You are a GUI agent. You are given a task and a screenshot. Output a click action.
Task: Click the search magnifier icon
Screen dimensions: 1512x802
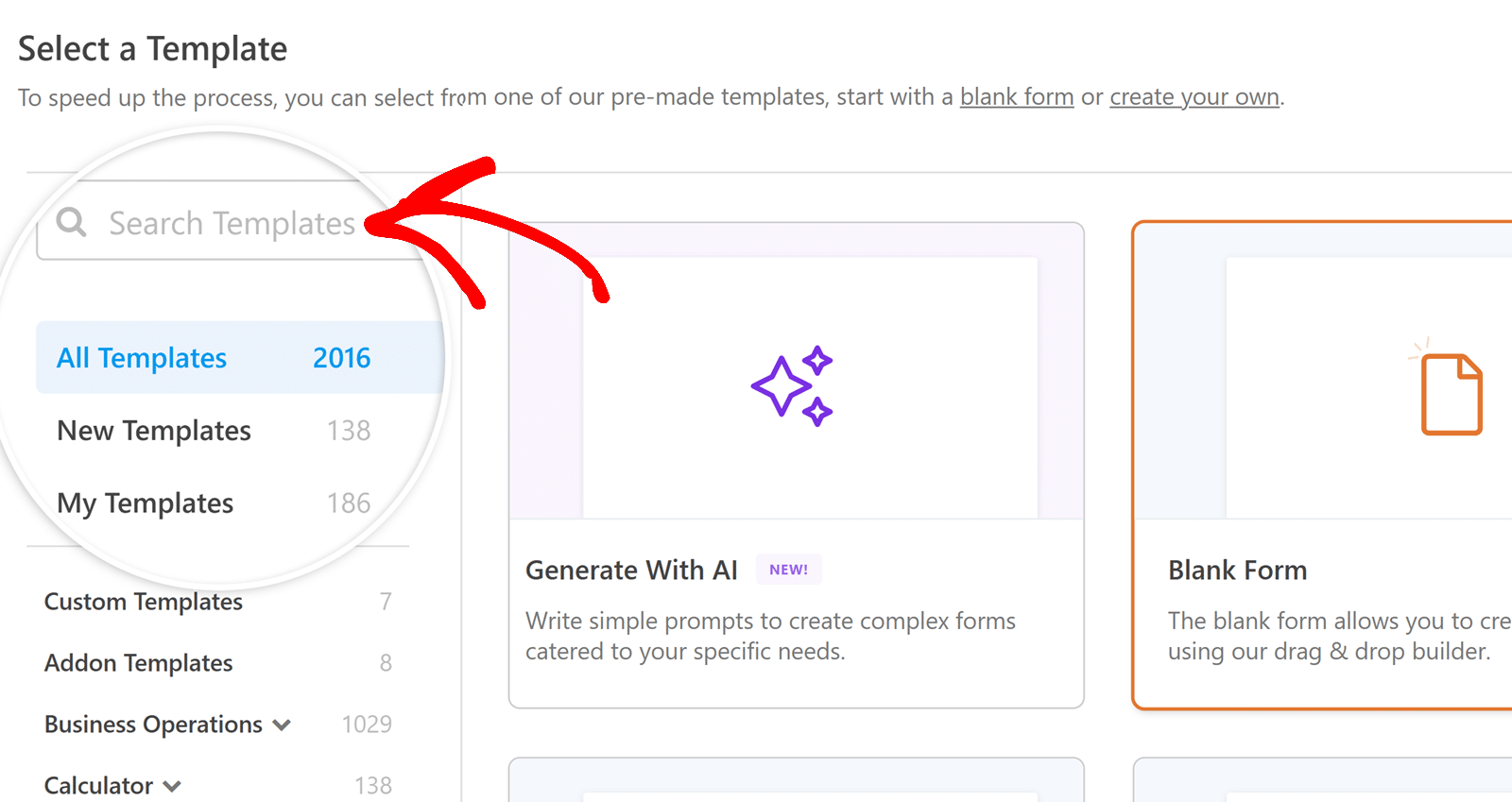point(72,223)
